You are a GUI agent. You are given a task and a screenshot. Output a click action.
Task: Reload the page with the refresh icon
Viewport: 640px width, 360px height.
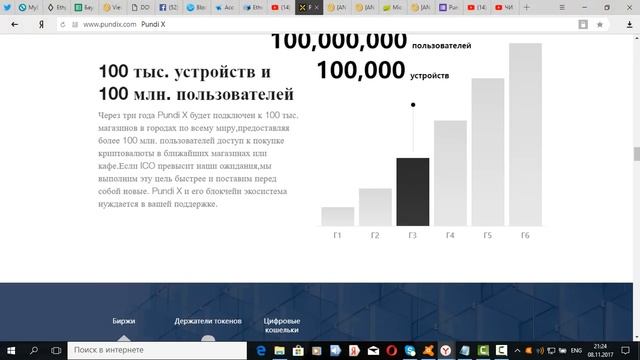coord(62,24)
